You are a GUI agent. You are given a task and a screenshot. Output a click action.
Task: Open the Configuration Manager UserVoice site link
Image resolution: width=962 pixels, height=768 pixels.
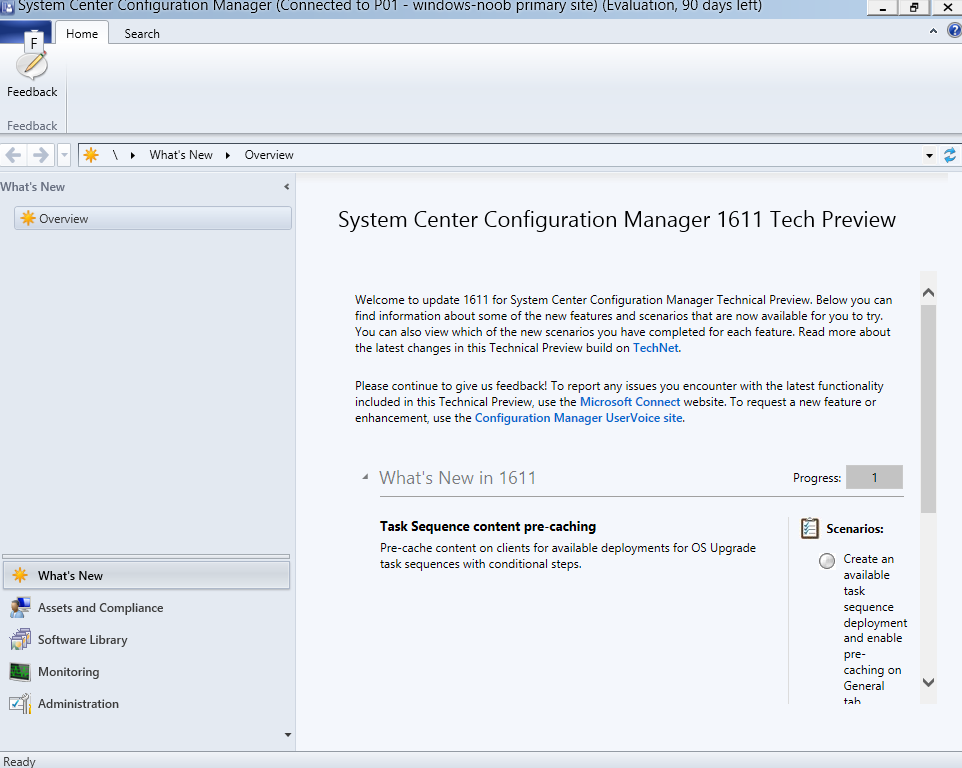[579, 418]
